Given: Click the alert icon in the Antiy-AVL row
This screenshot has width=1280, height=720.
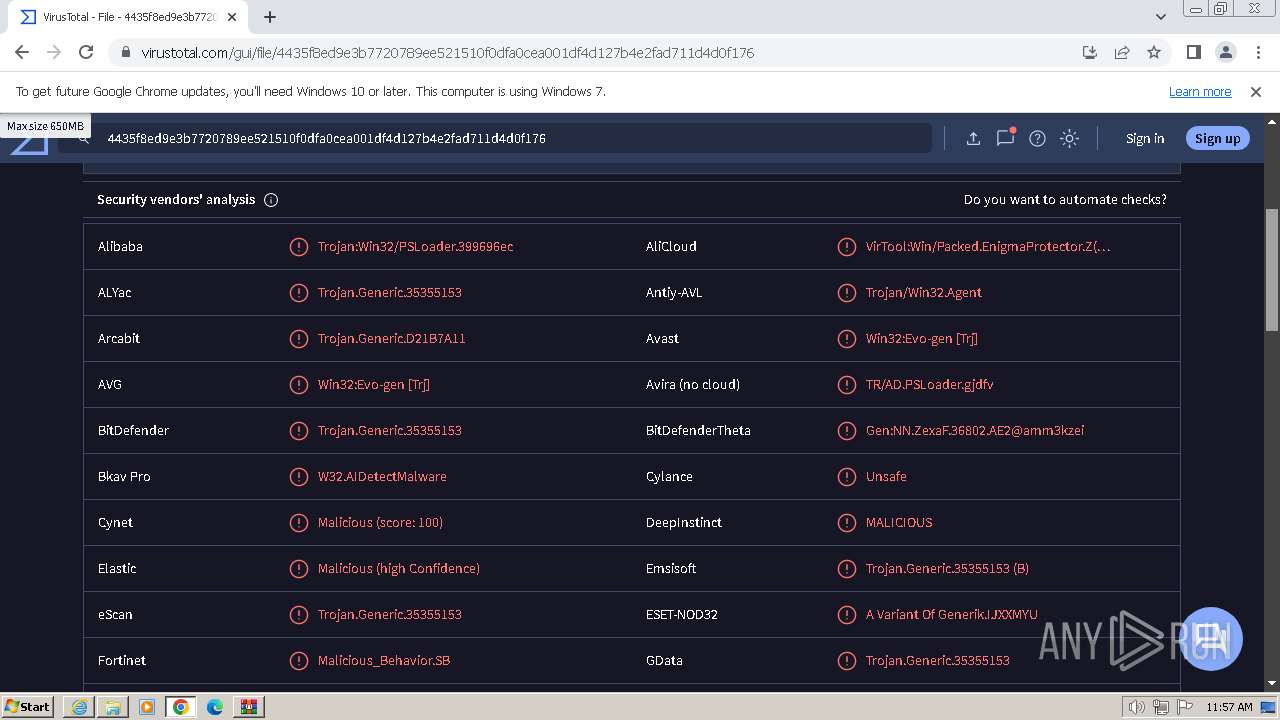Looking at the screenshot, I should coord(846,292).
